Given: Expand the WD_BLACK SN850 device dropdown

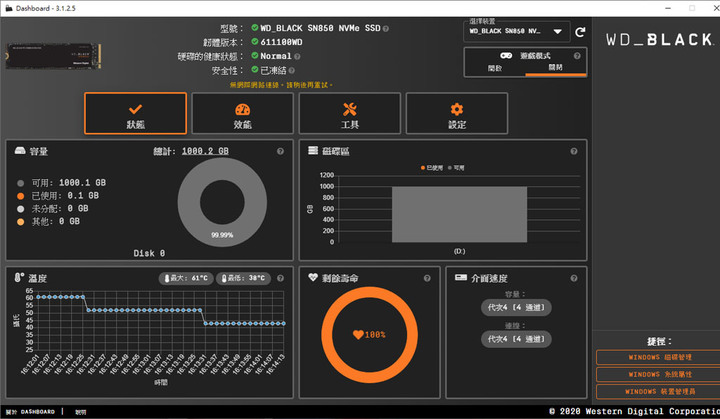Looking at the screenshot, I should 517,31.
